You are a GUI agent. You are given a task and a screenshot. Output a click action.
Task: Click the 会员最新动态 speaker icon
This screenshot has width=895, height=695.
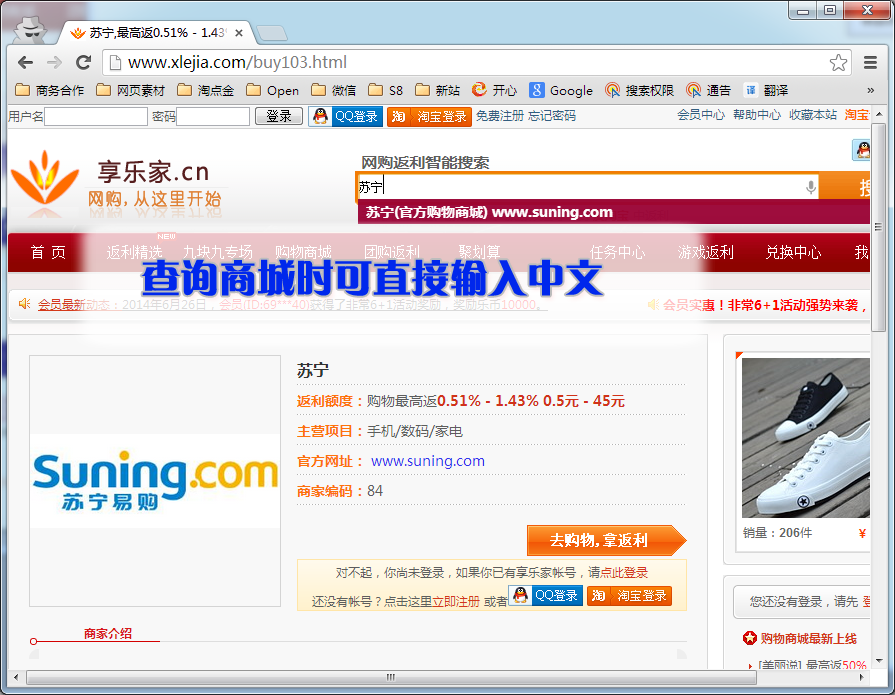(25, 304)
